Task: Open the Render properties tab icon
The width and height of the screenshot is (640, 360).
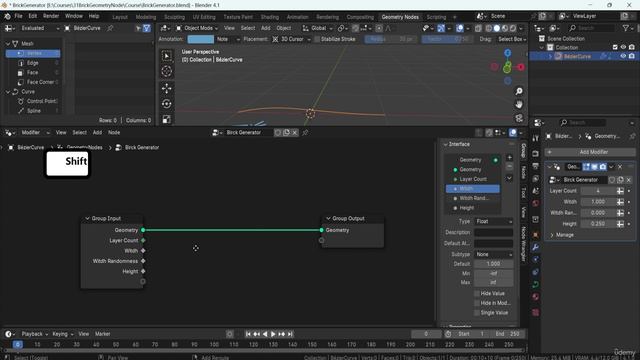Action: pyautogui.click(x=536, y=153)
